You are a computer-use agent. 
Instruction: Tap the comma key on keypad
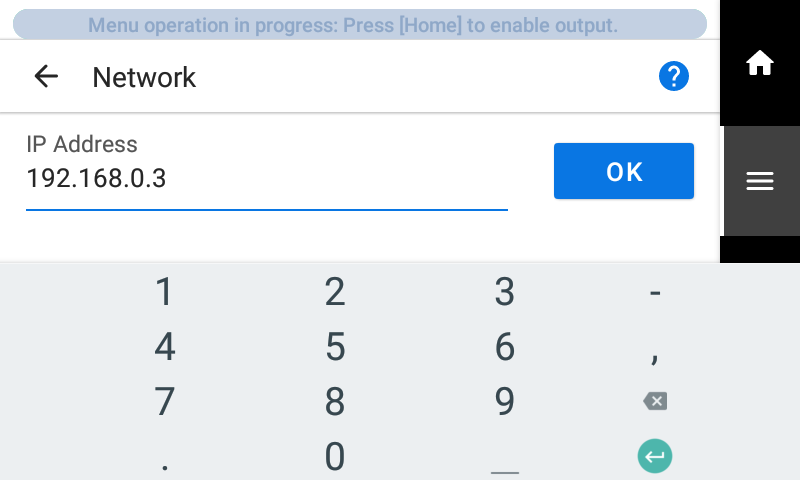(655, 350)
